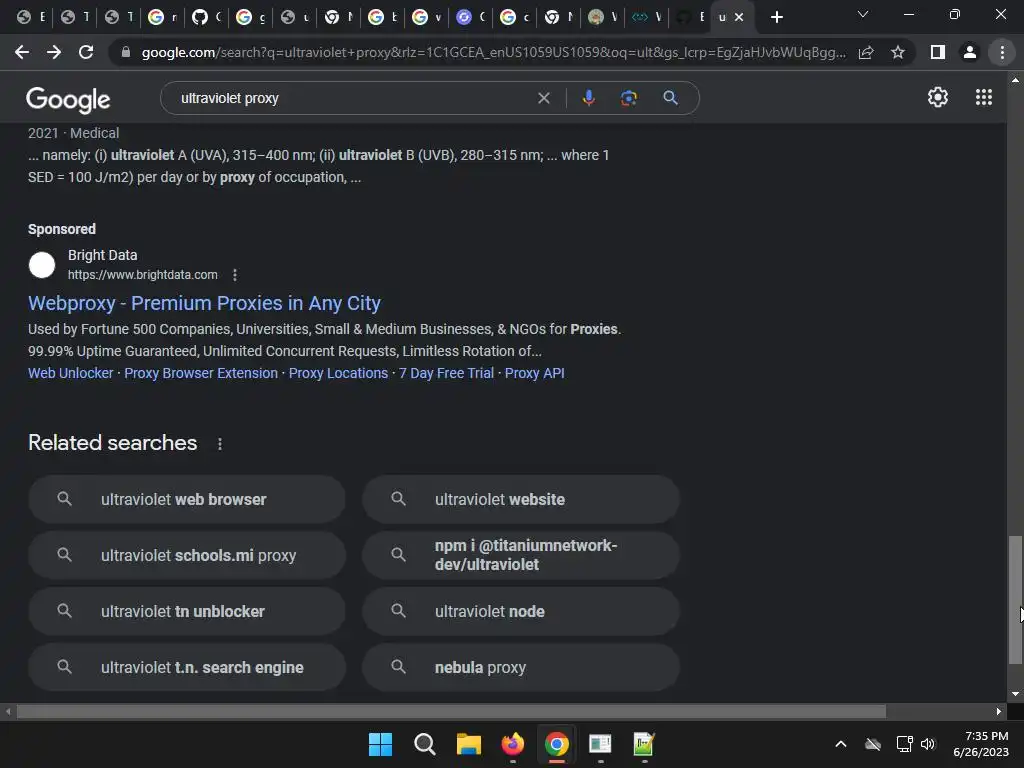1024x768 pixels.
Task: Open ad options next to brightdata.com
Action: coord(235,275)
